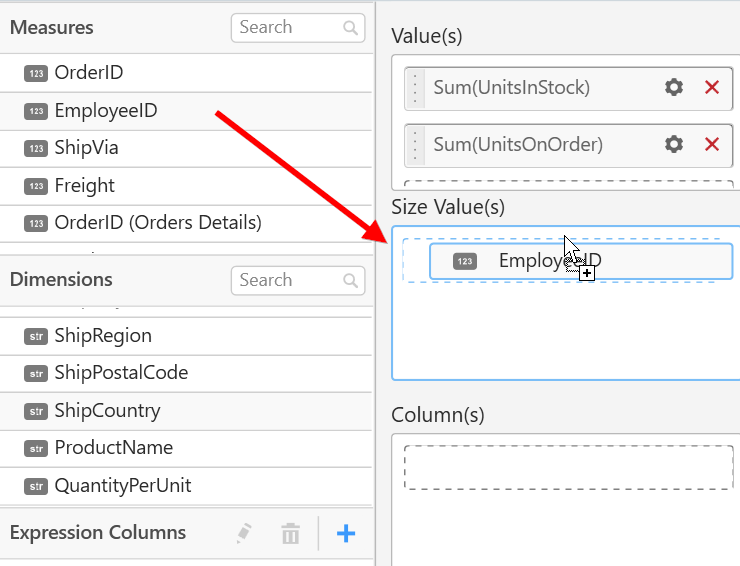Remove Sum(UnitsInStock) with red X
Image resolution: width=740 pixels, height=566 pixels.
pos(712,88)
